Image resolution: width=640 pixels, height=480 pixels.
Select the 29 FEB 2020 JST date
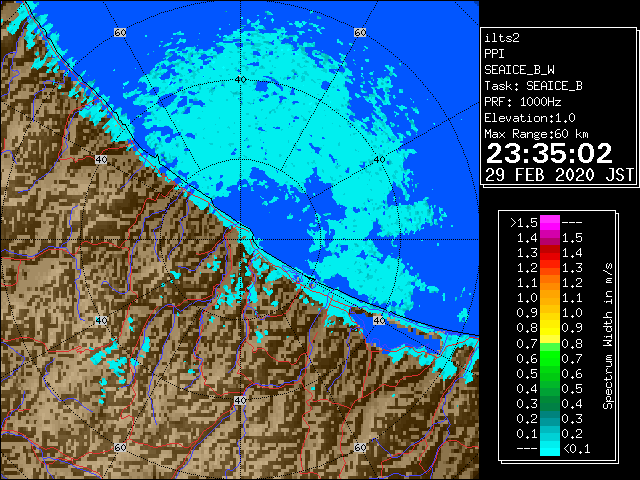559,175
